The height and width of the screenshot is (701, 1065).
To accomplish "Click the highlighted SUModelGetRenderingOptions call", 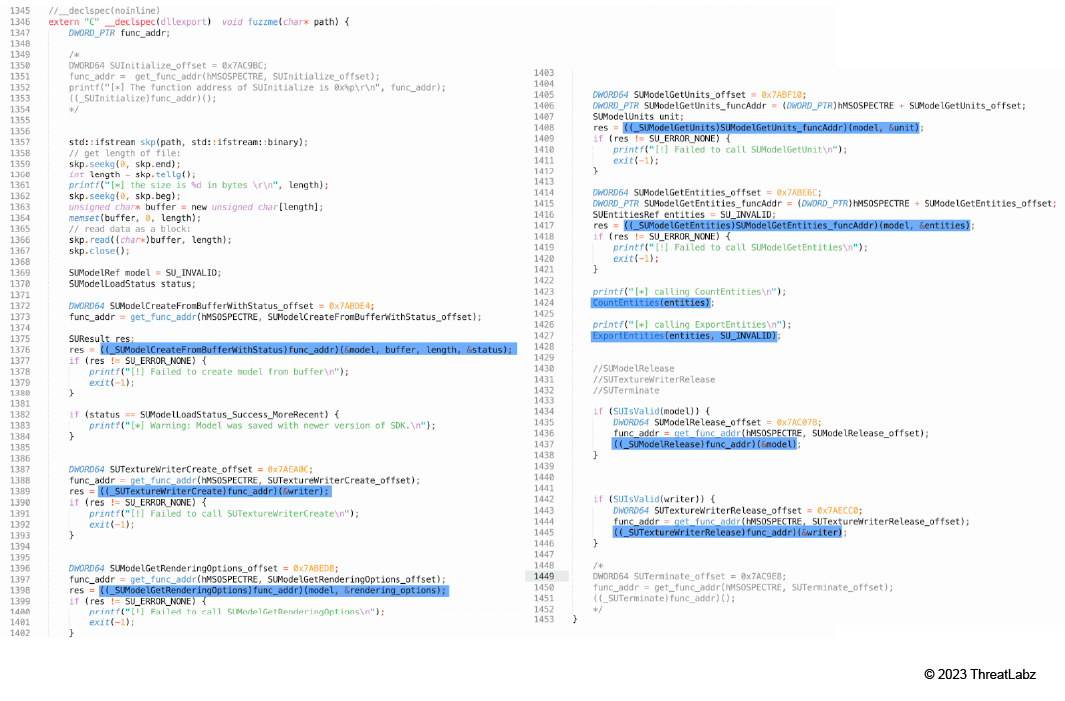I will pos(273,590).
